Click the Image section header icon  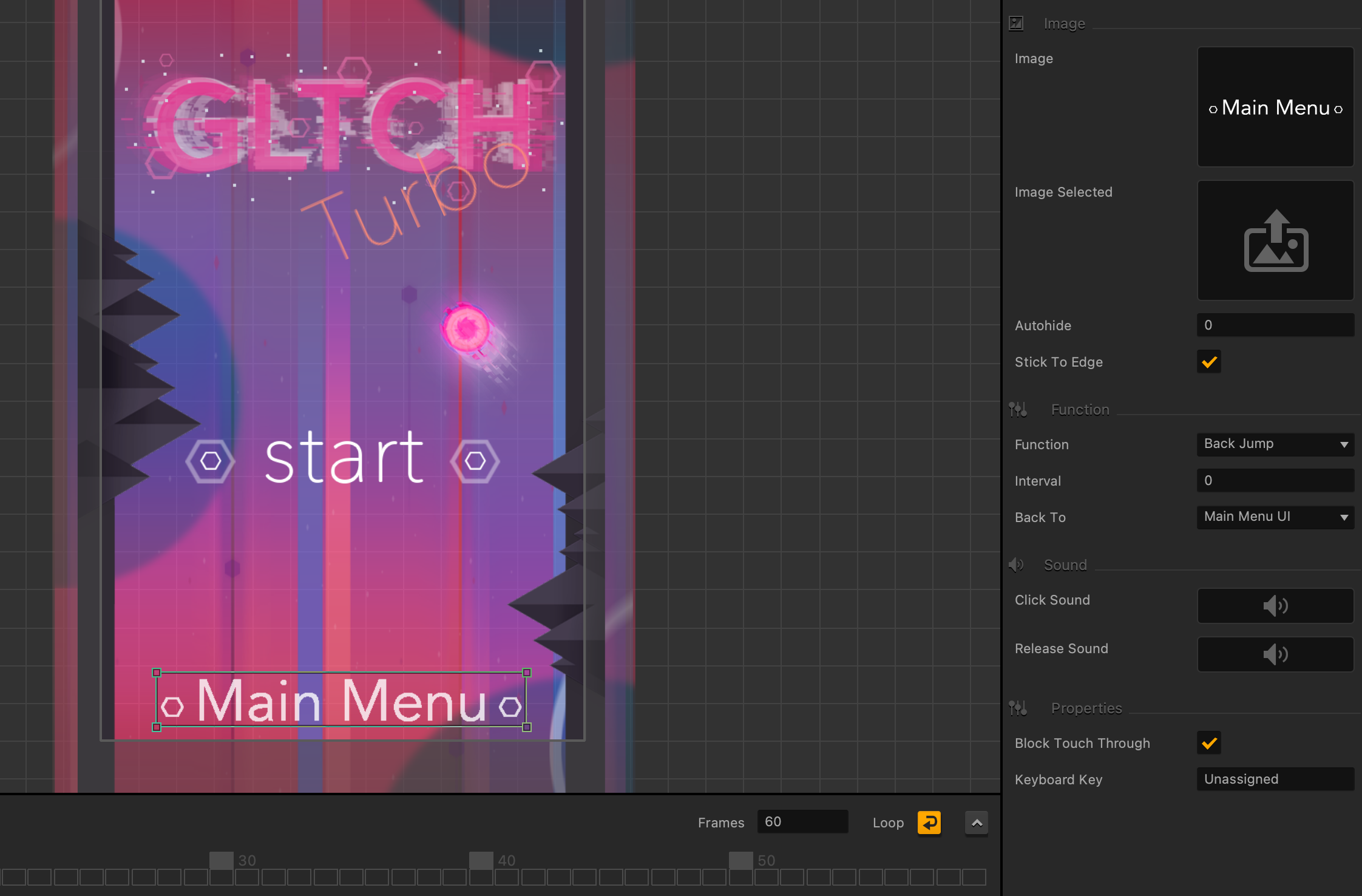(1016, 24)
